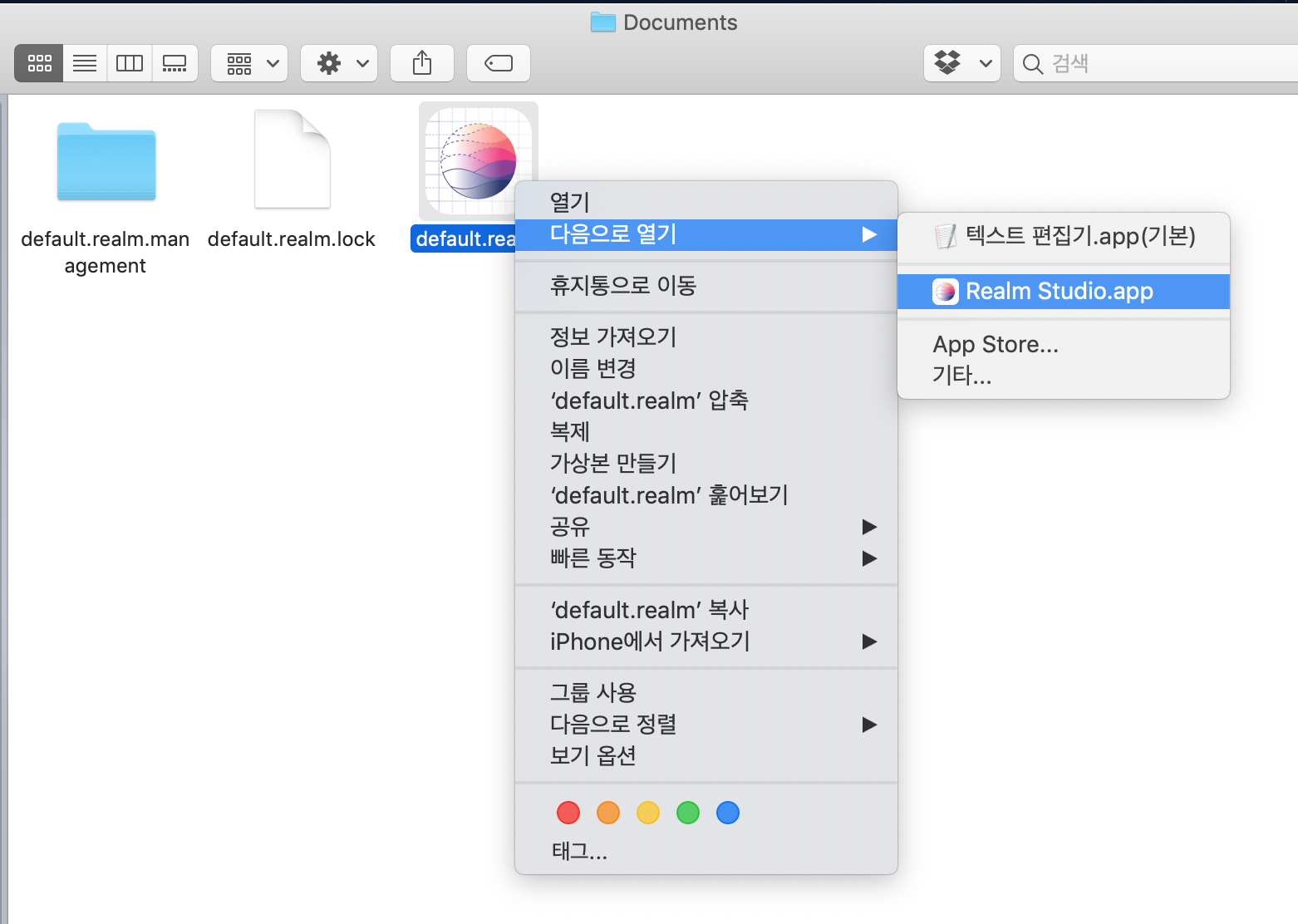Screen dimensions: 1298x924
Task: Choose App Store... in submenu
Action: coord(1064,344)
